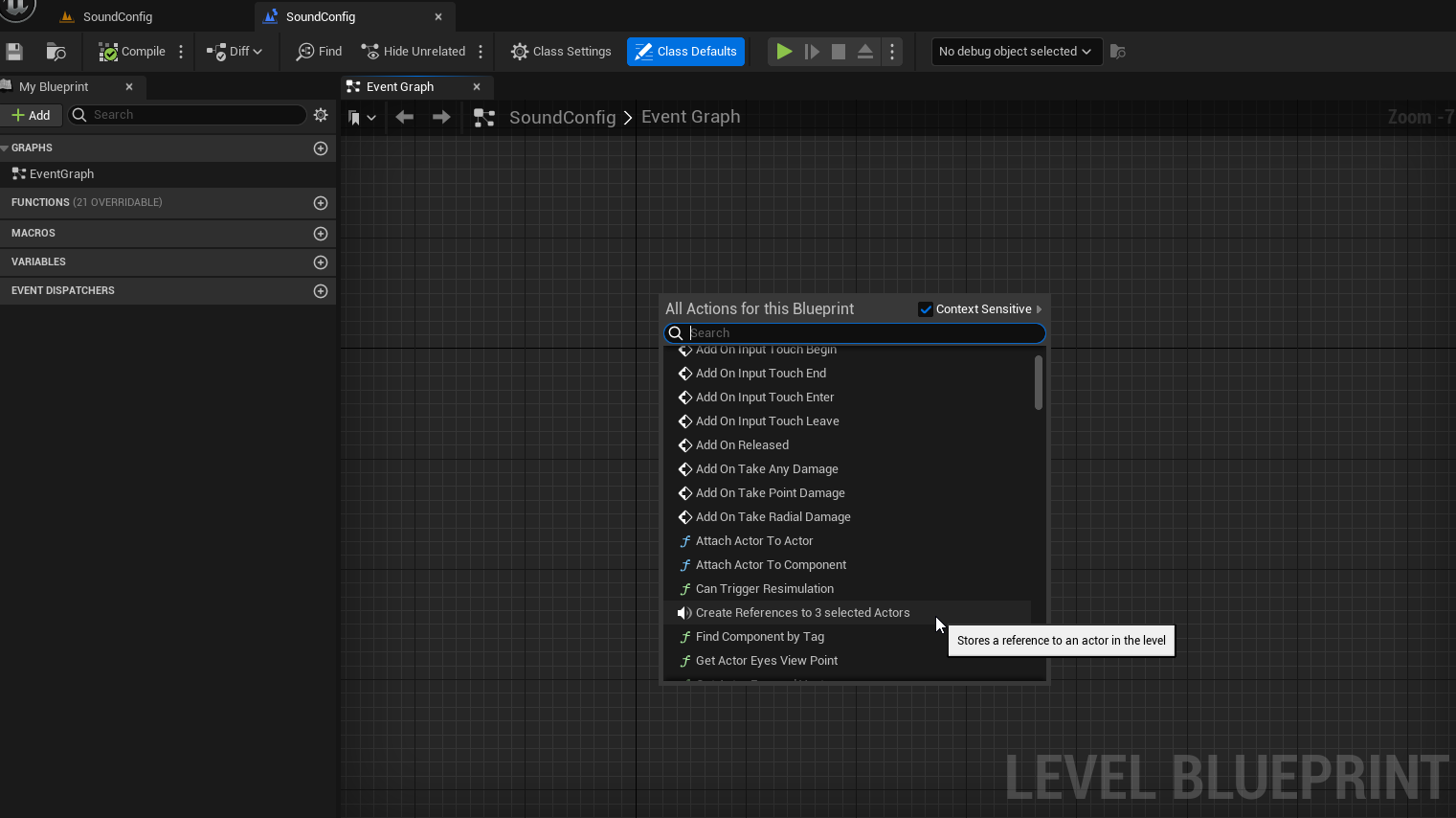Screen dimensions: 1456x818
Task: Uncheck the Context Sensitive checkbox
Action: tap(926, 309)
